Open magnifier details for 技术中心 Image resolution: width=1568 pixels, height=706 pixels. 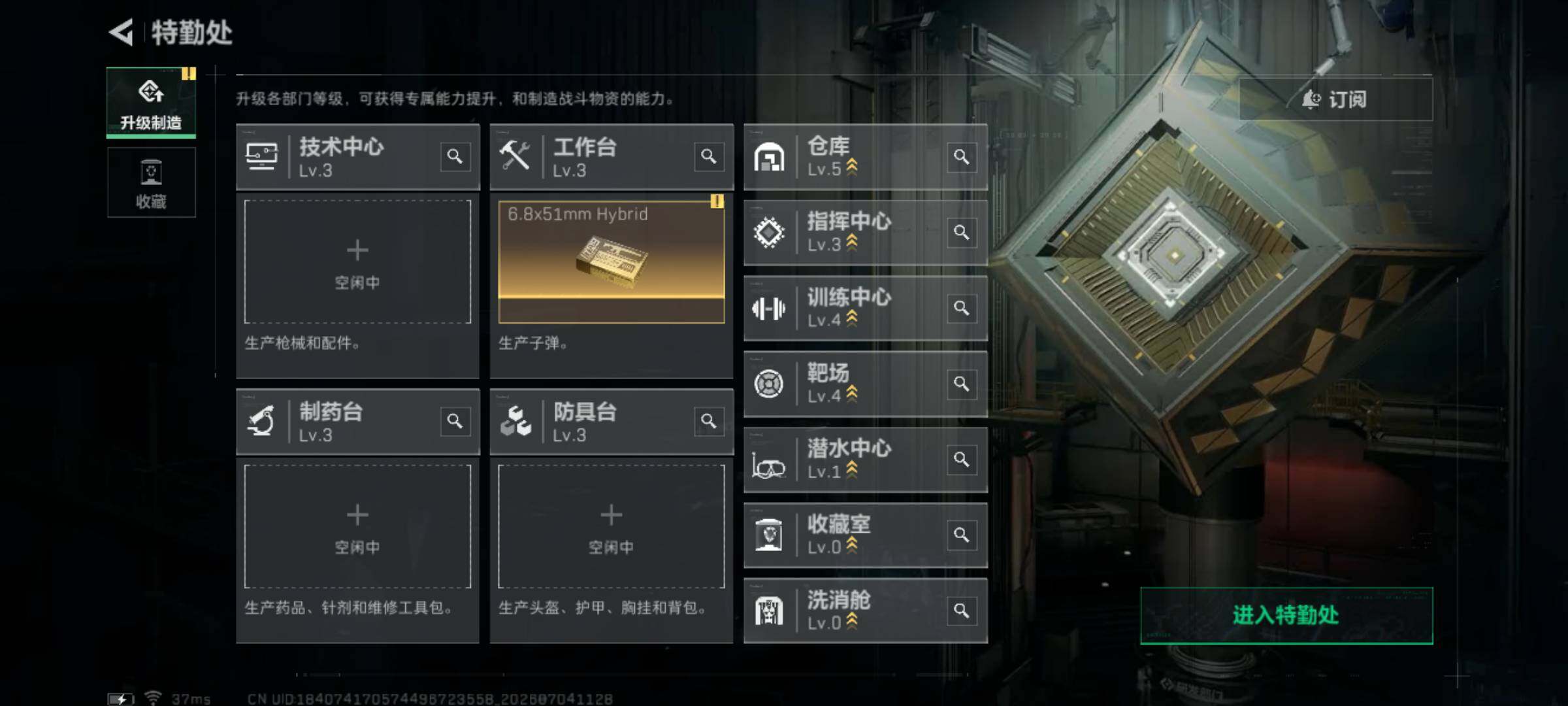click(x=455, y=156)
